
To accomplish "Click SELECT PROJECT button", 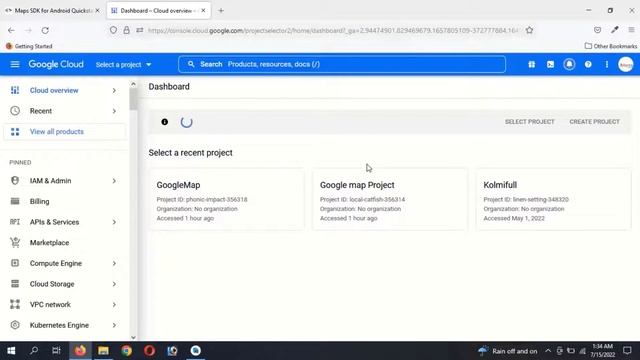I will point(529,122).
